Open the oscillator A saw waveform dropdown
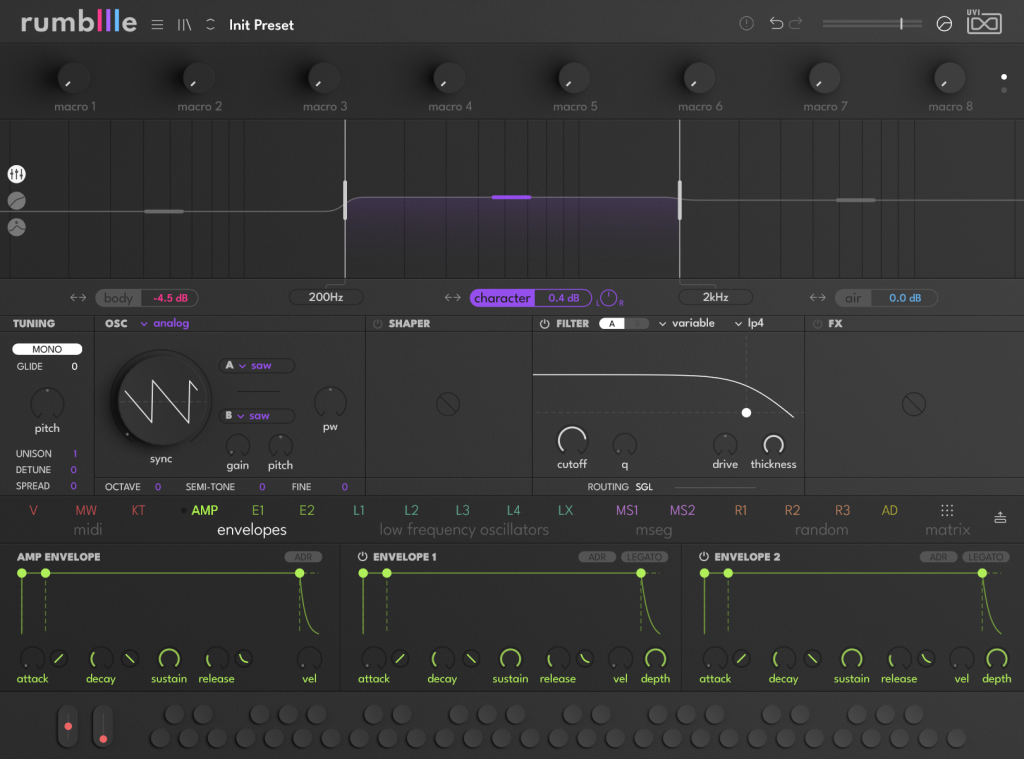This screenshot has width=1024, height=759. point(257,365)
